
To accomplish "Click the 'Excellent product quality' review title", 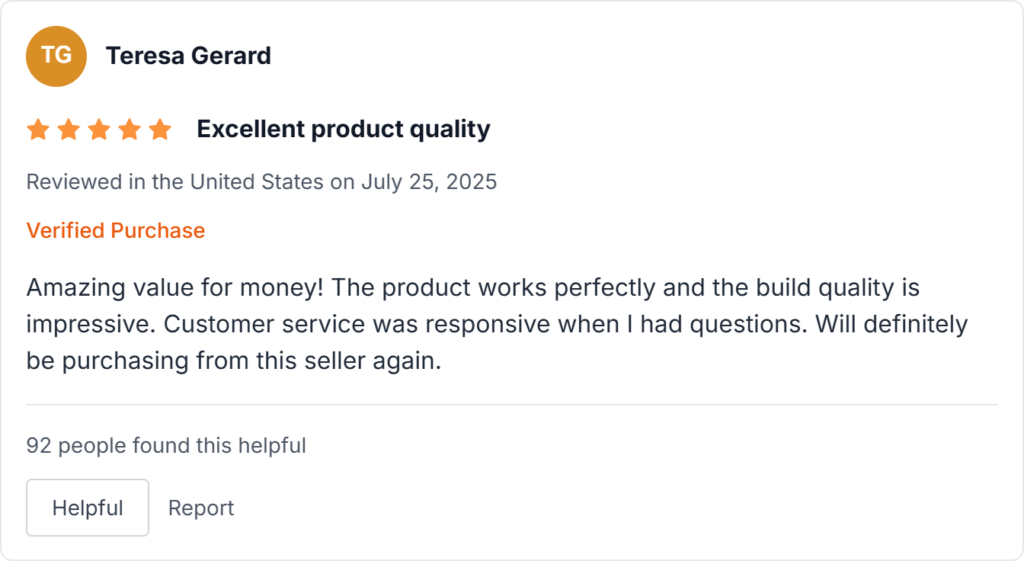I will click(343, 129).
